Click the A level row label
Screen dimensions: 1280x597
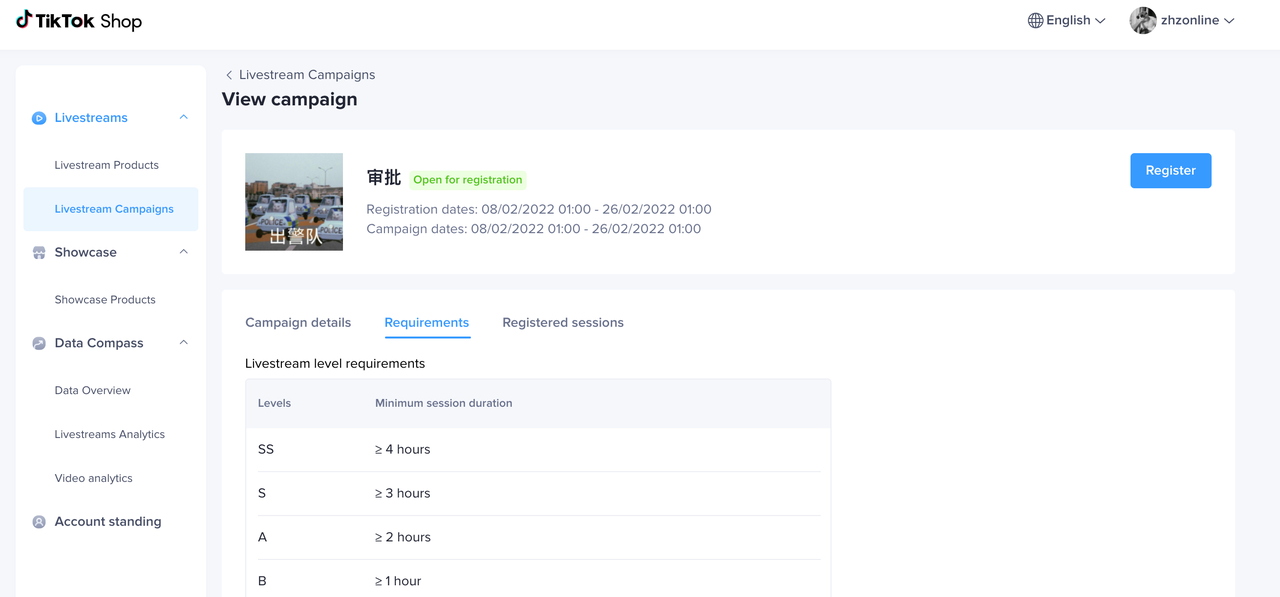(x=263, y=538)
